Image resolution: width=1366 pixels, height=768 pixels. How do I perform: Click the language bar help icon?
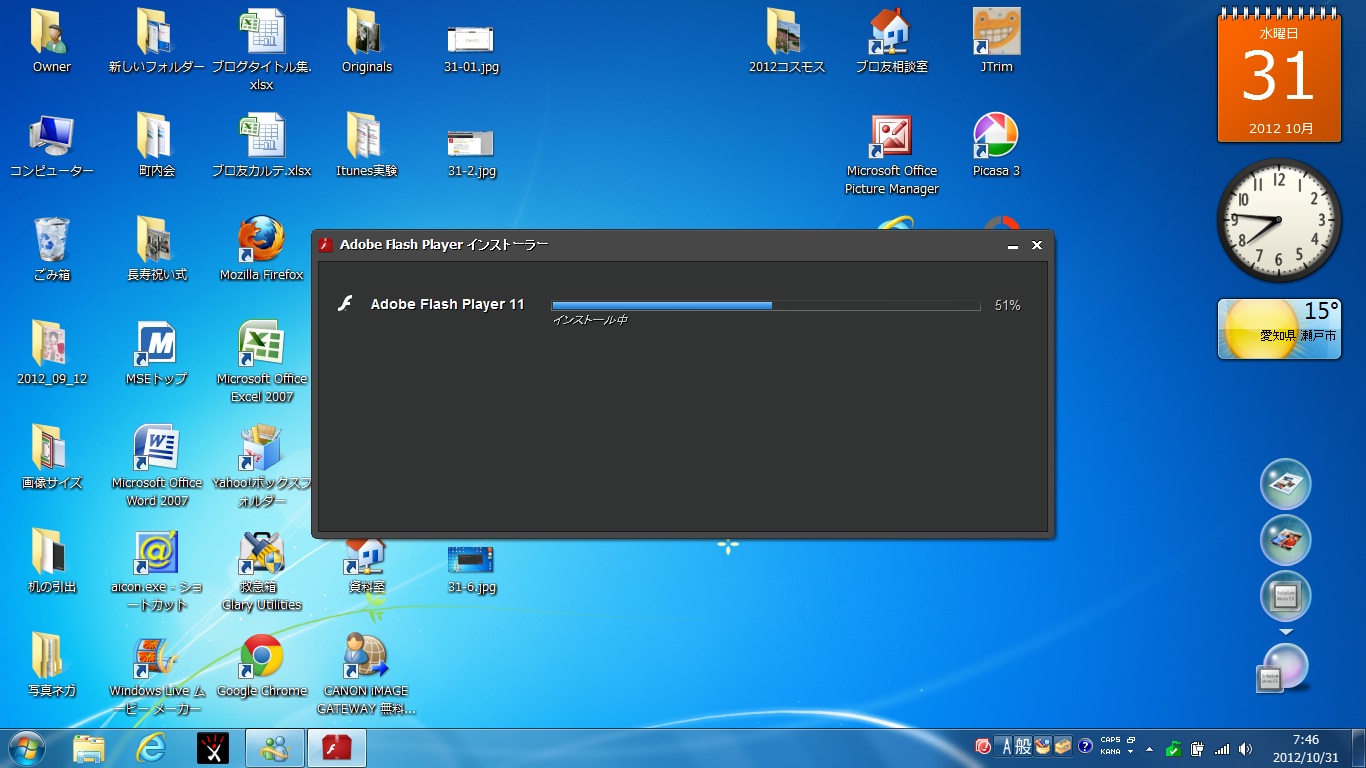tap(1085, 747)
